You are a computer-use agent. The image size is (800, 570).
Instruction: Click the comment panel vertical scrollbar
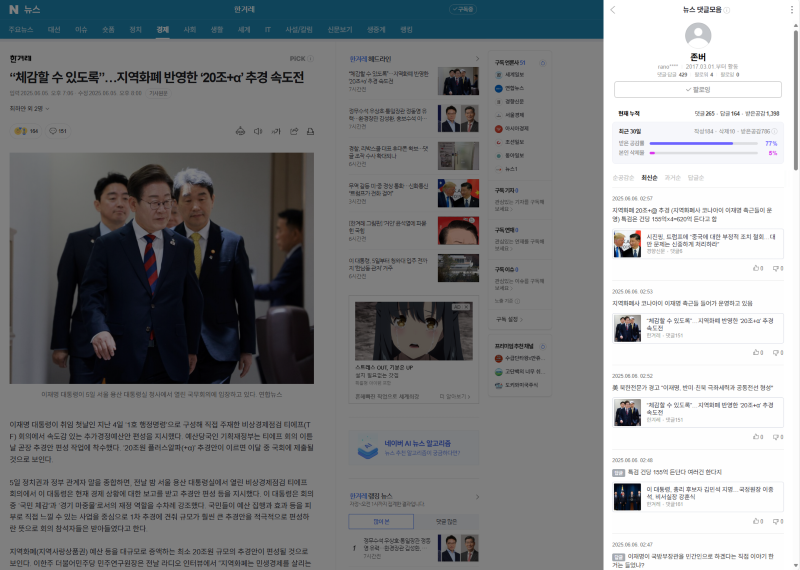click(x=795, y=100)
